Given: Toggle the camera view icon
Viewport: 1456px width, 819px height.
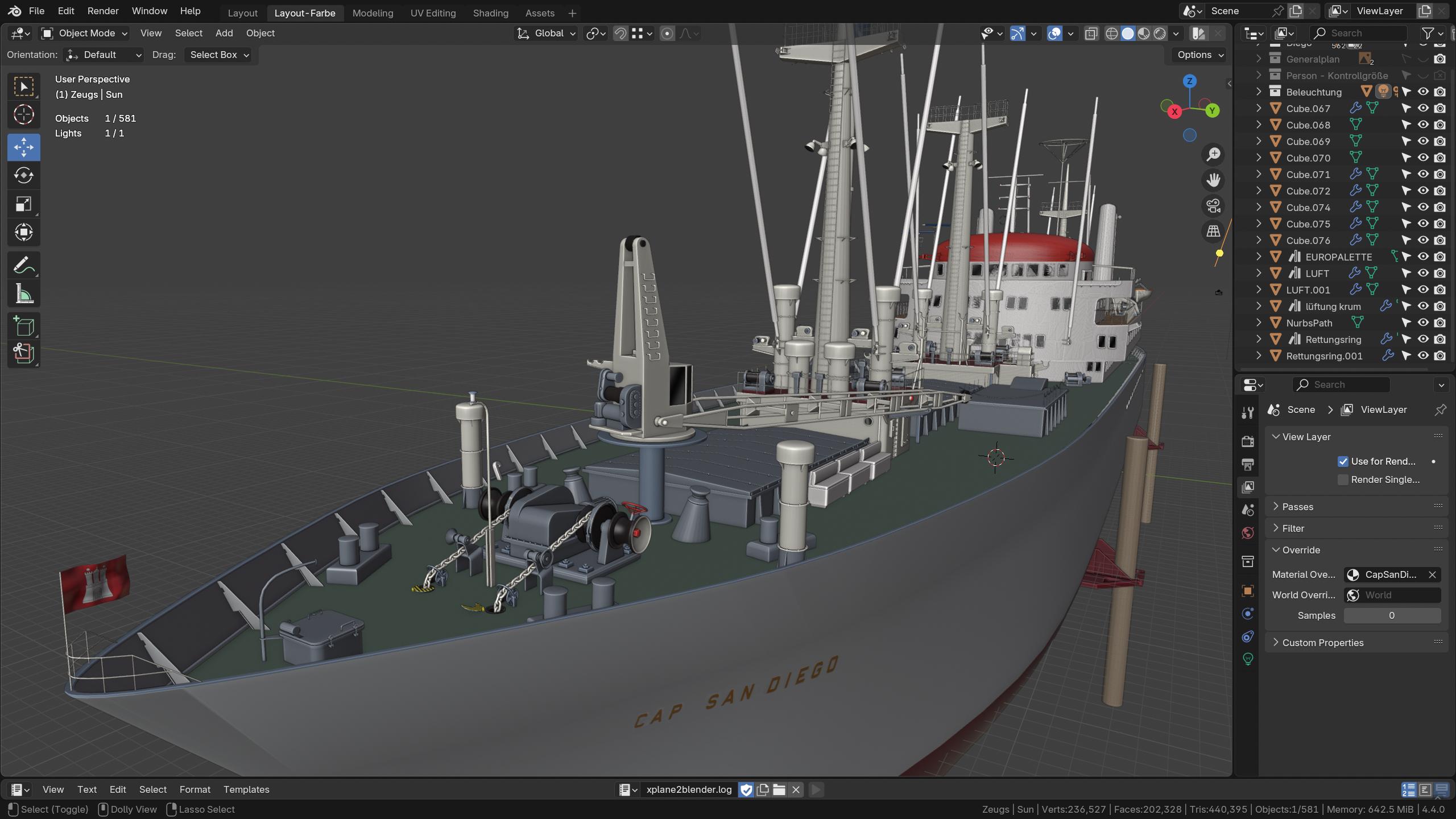Looking at the screenshot, I should [1213, 205].
